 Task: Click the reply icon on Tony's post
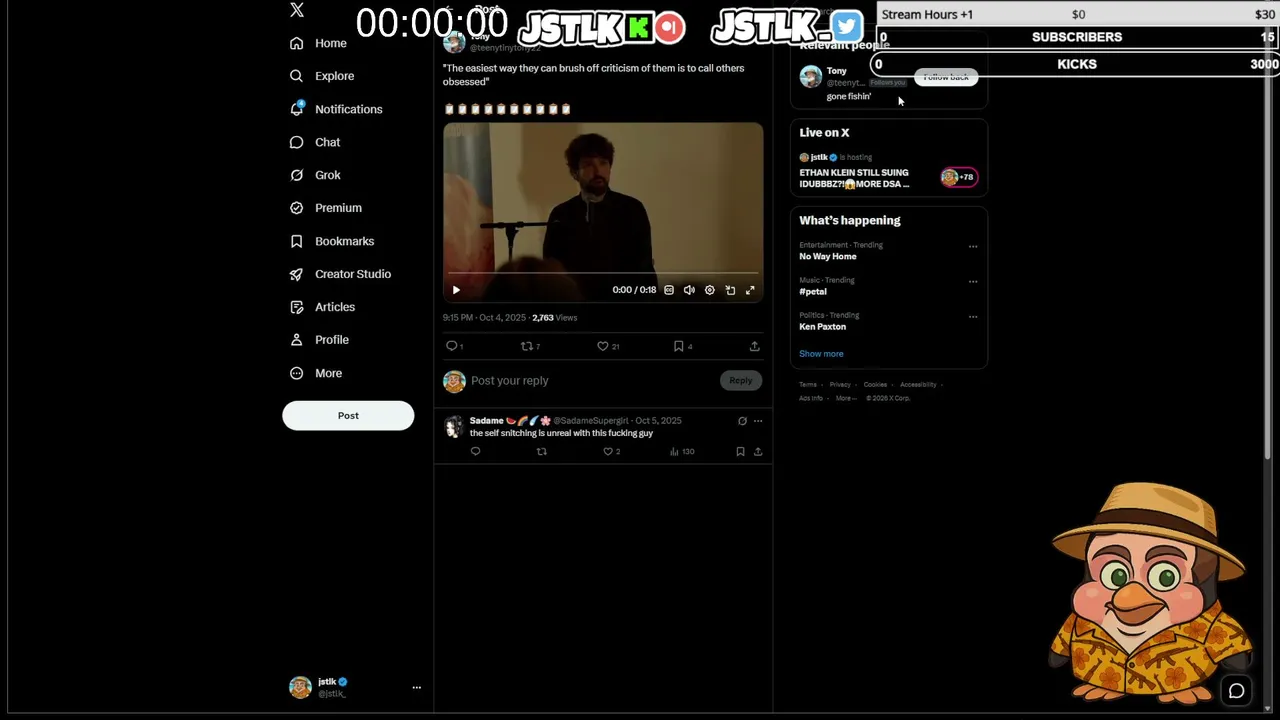454,346
